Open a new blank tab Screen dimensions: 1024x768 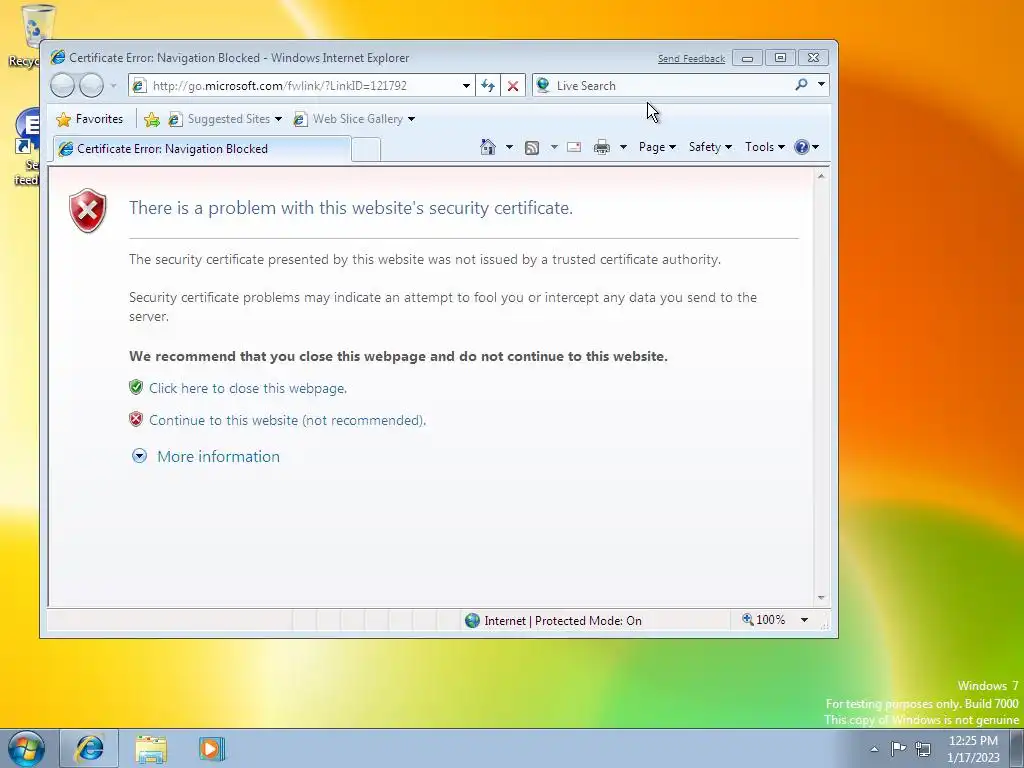click(366, 150)
